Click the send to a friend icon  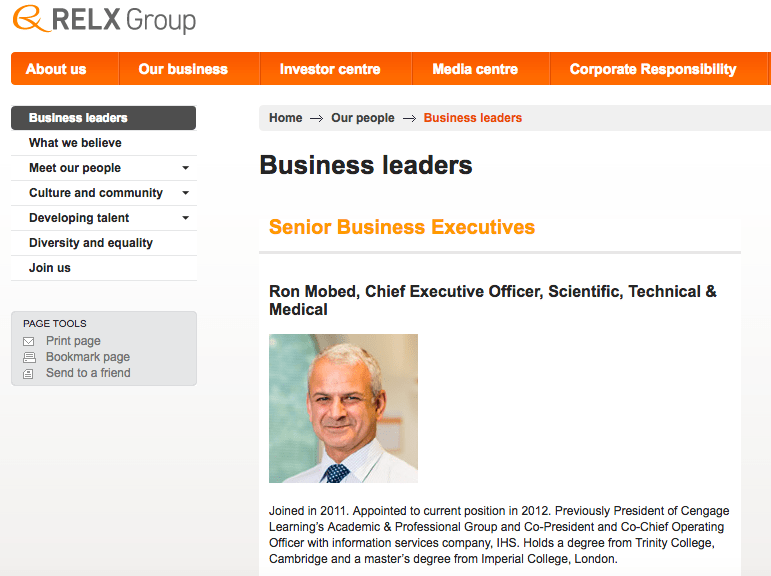point(28,373)
